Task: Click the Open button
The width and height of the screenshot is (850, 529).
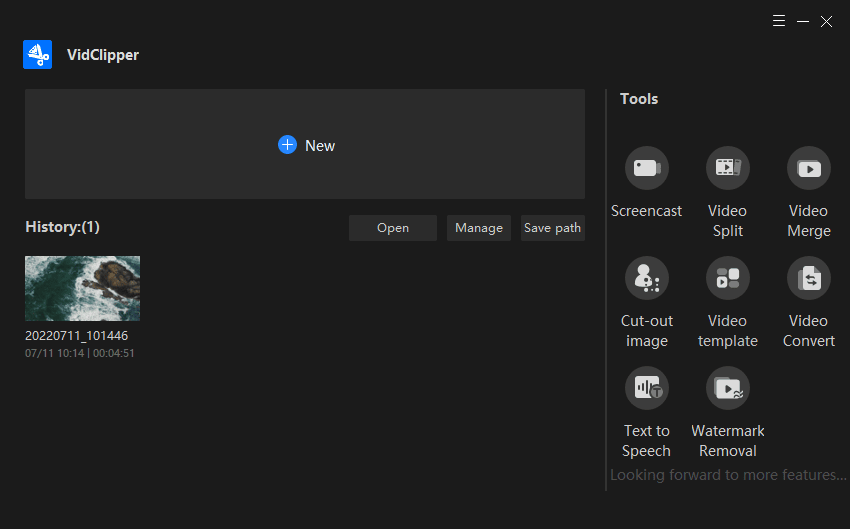Action: 393,228
